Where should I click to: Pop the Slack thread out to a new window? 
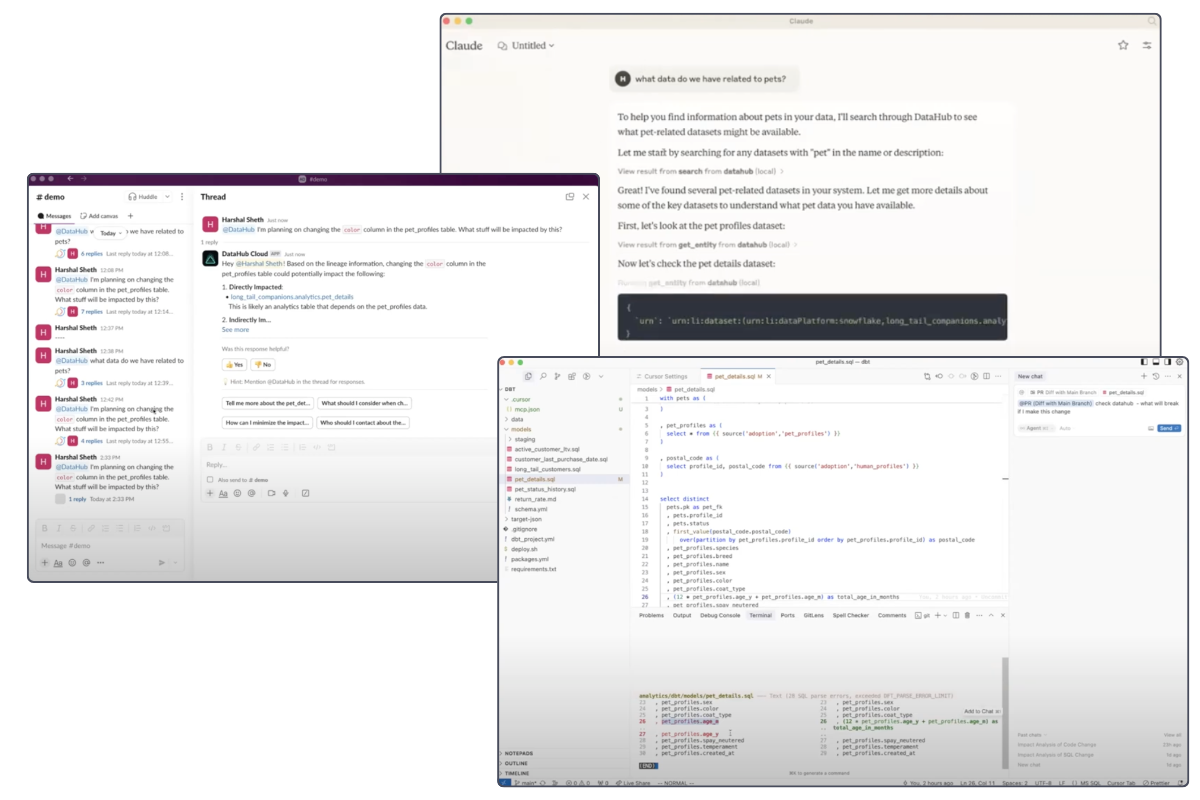click(570, 197)
